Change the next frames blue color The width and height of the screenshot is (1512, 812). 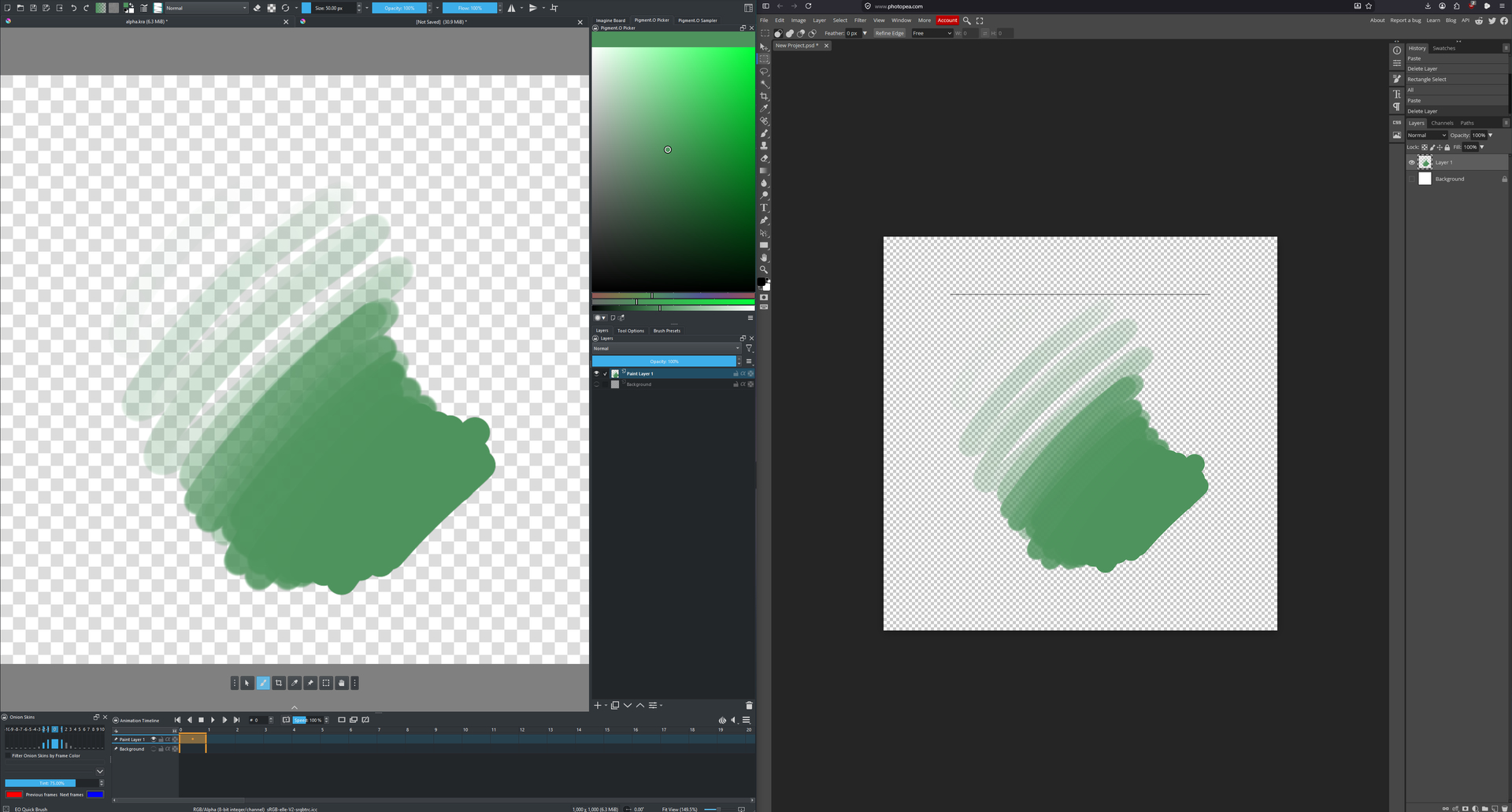click(94, 794)
